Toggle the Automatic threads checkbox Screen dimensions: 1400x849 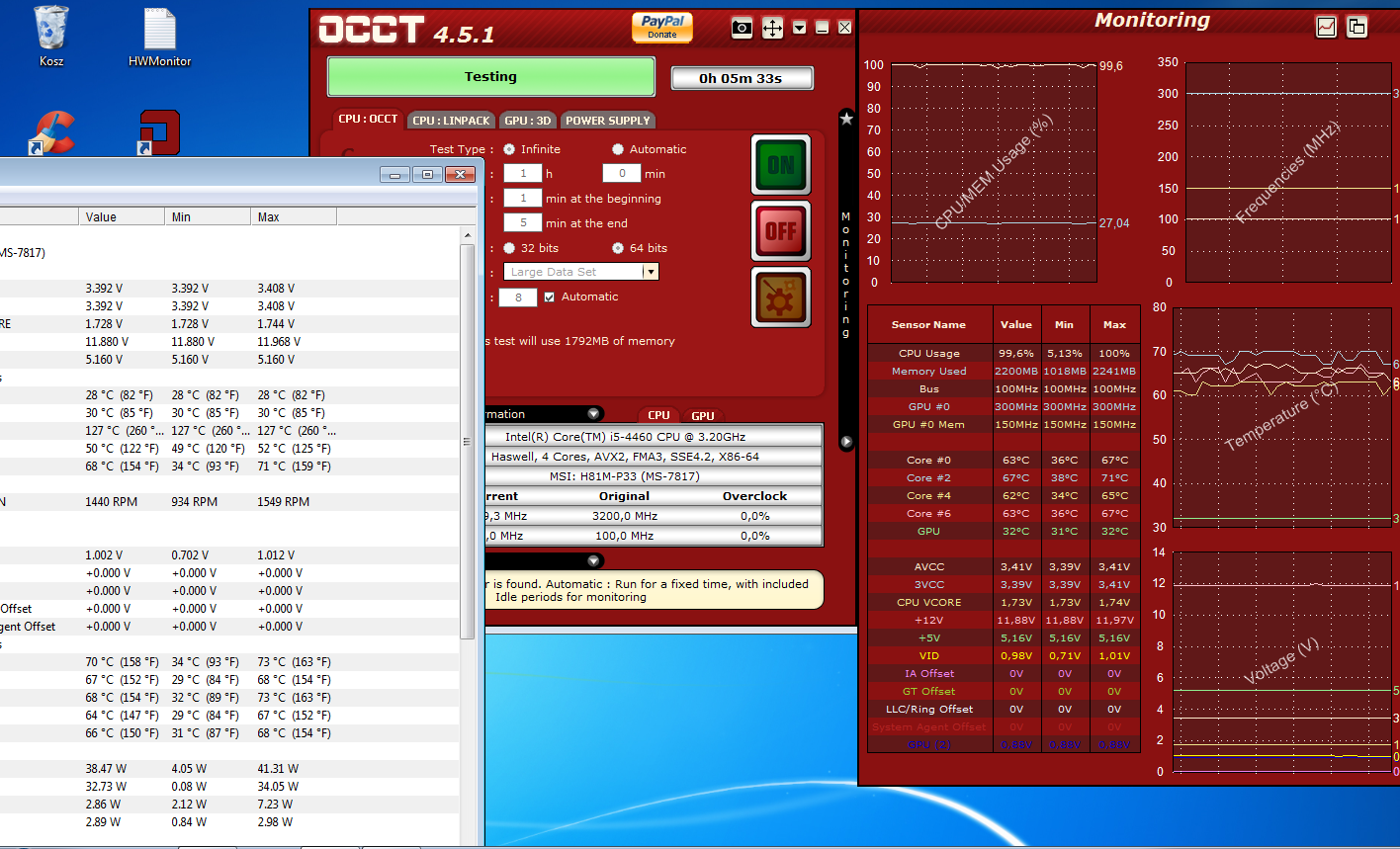tap(550, 297)
